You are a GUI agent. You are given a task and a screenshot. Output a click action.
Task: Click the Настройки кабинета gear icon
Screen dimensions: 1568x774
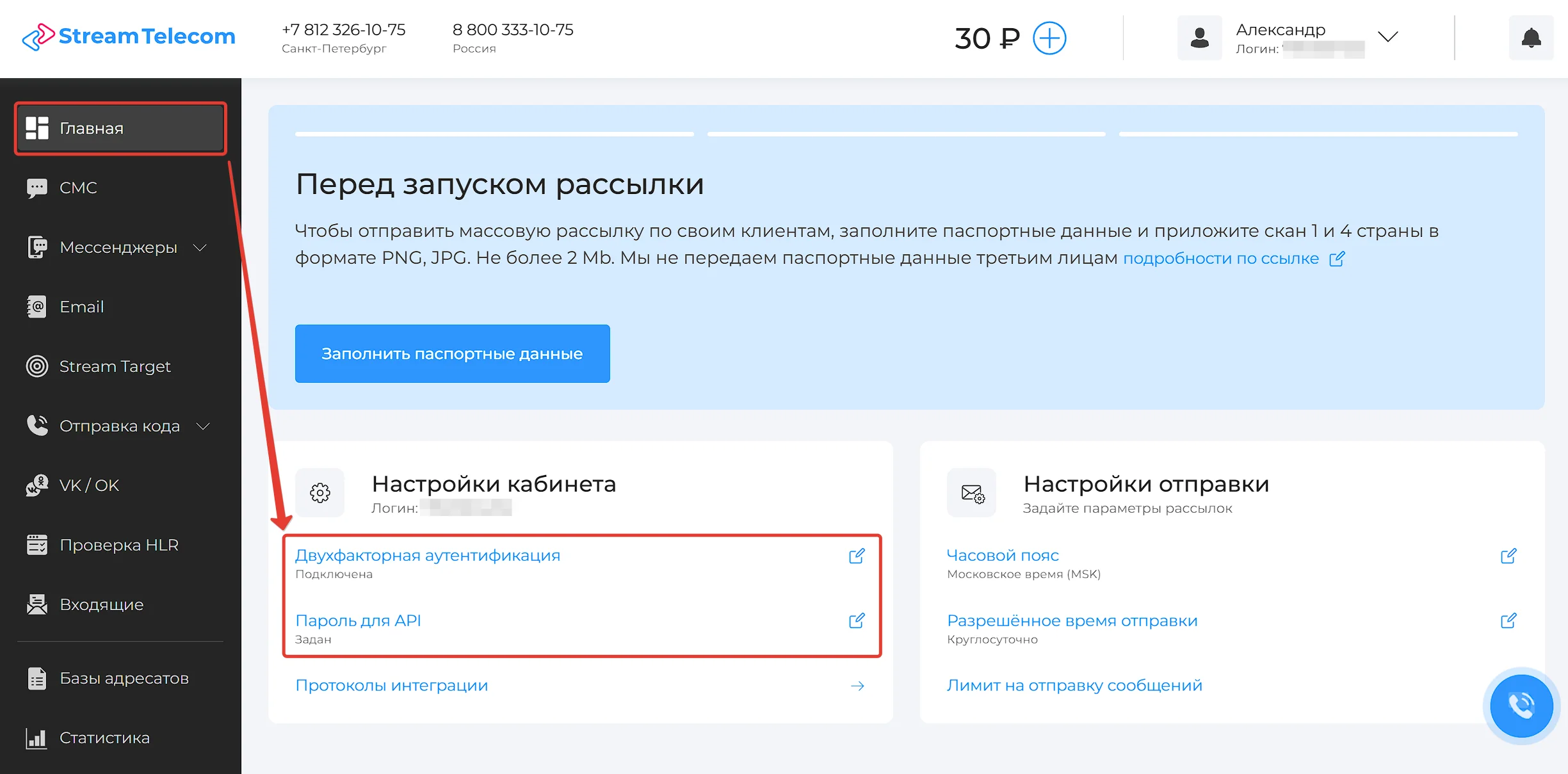pyautogui.click(x=320, y=493)
